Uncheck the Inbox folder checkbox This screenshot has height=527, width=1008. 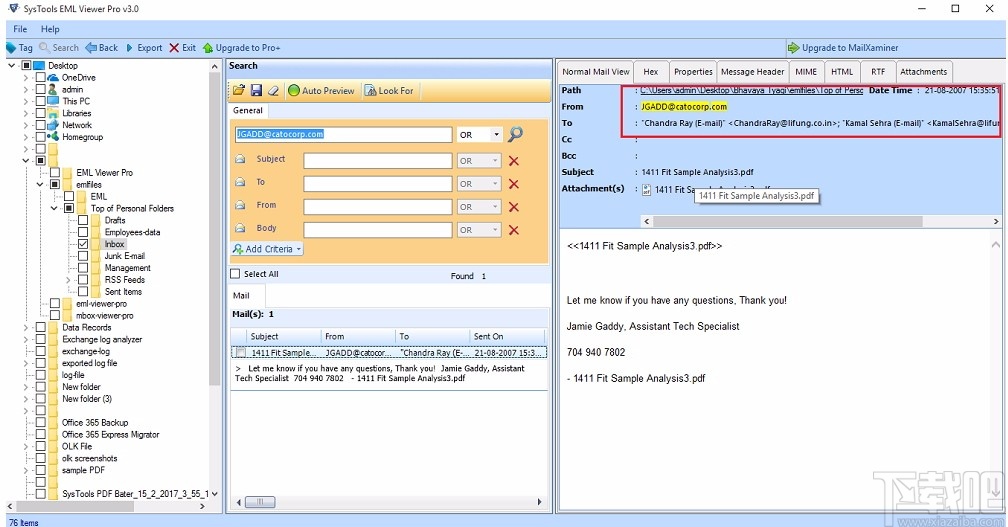point(83,244)
